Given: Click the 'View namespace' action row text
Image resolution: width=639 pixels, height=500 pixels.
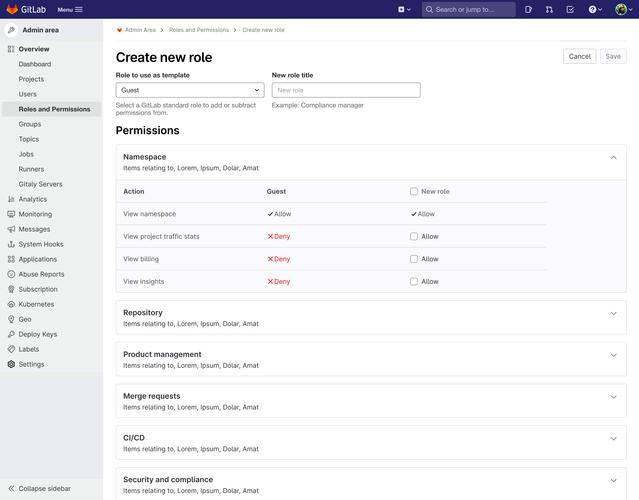Looking at the screenshot, I should tap(150, 214).
